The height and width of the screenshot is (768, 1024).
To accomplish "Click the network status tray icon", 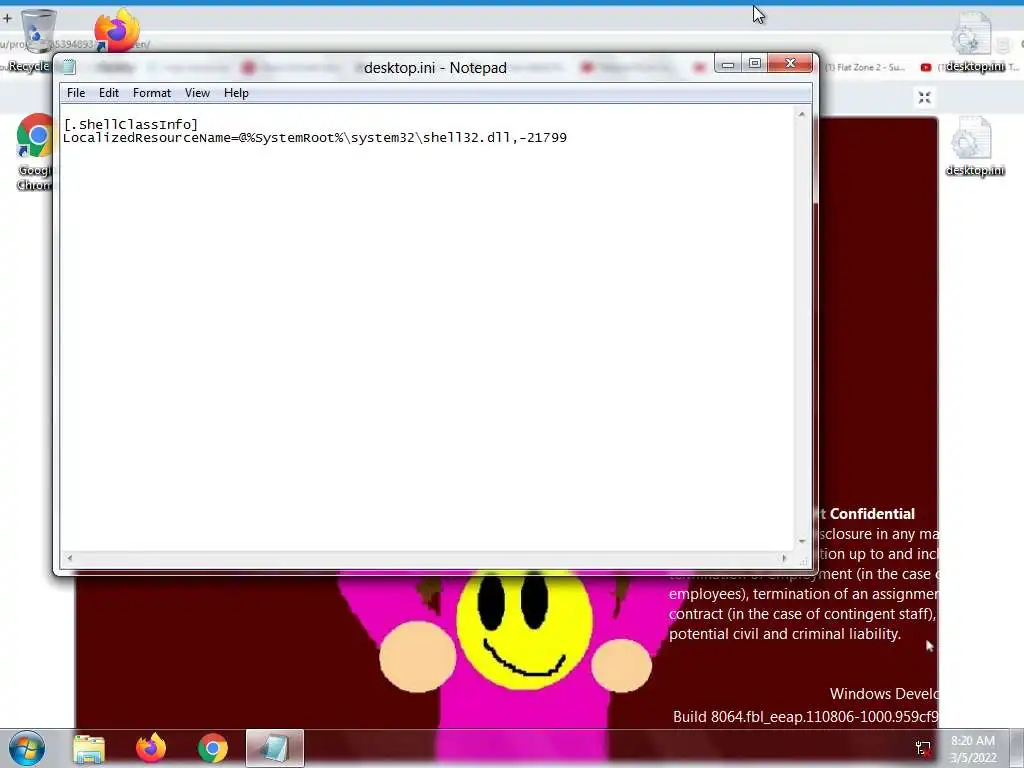I will click(923, 748).
